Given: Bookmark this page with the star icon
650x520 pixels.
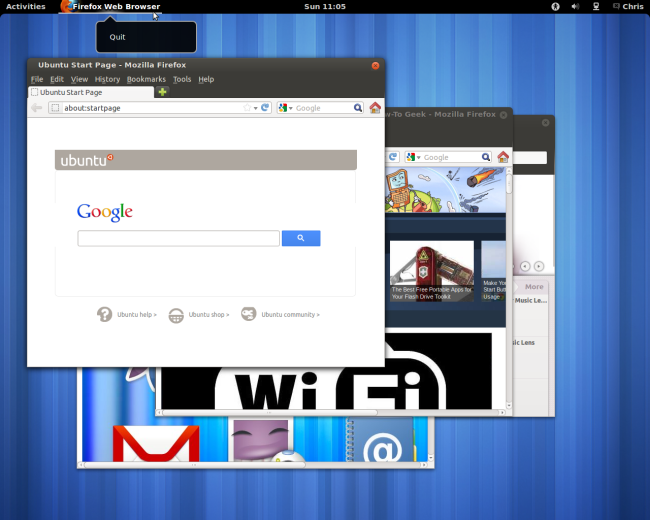Looking at the screenshot, I should 247,108.
